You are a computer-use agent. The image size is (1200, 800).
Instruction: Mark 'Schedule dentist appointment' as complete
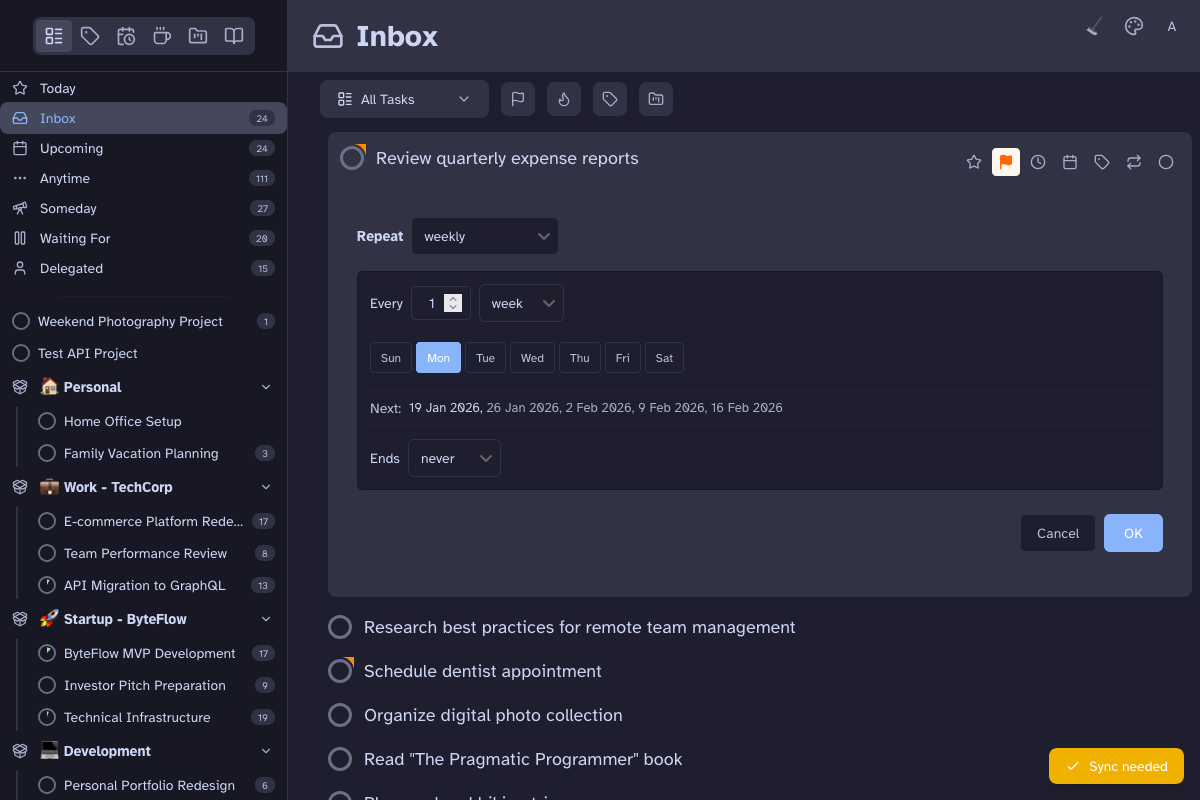(340, 670)
